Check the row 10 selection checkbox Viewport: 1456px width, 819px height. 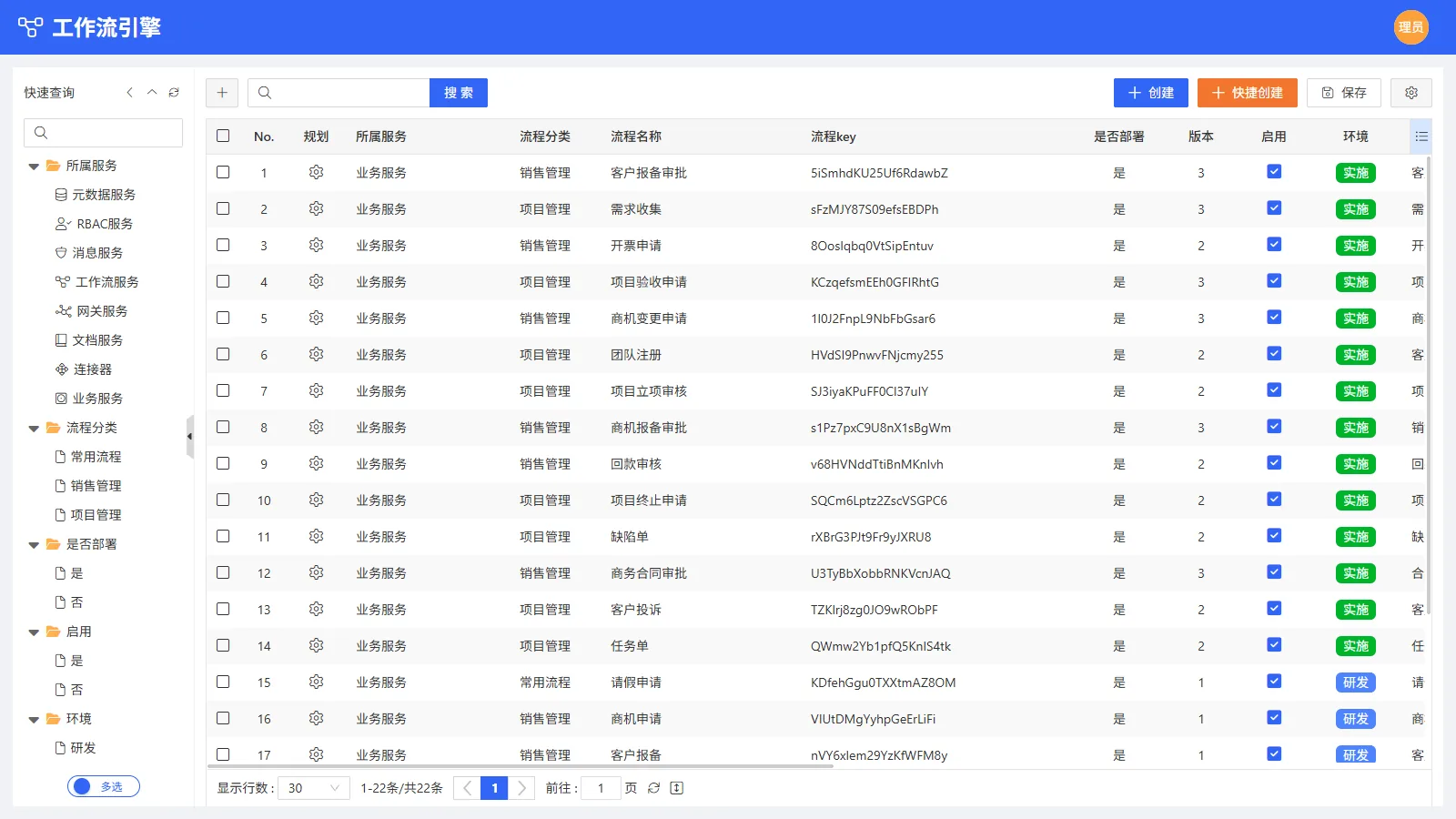pyautogui.click(x=223, y=500)
